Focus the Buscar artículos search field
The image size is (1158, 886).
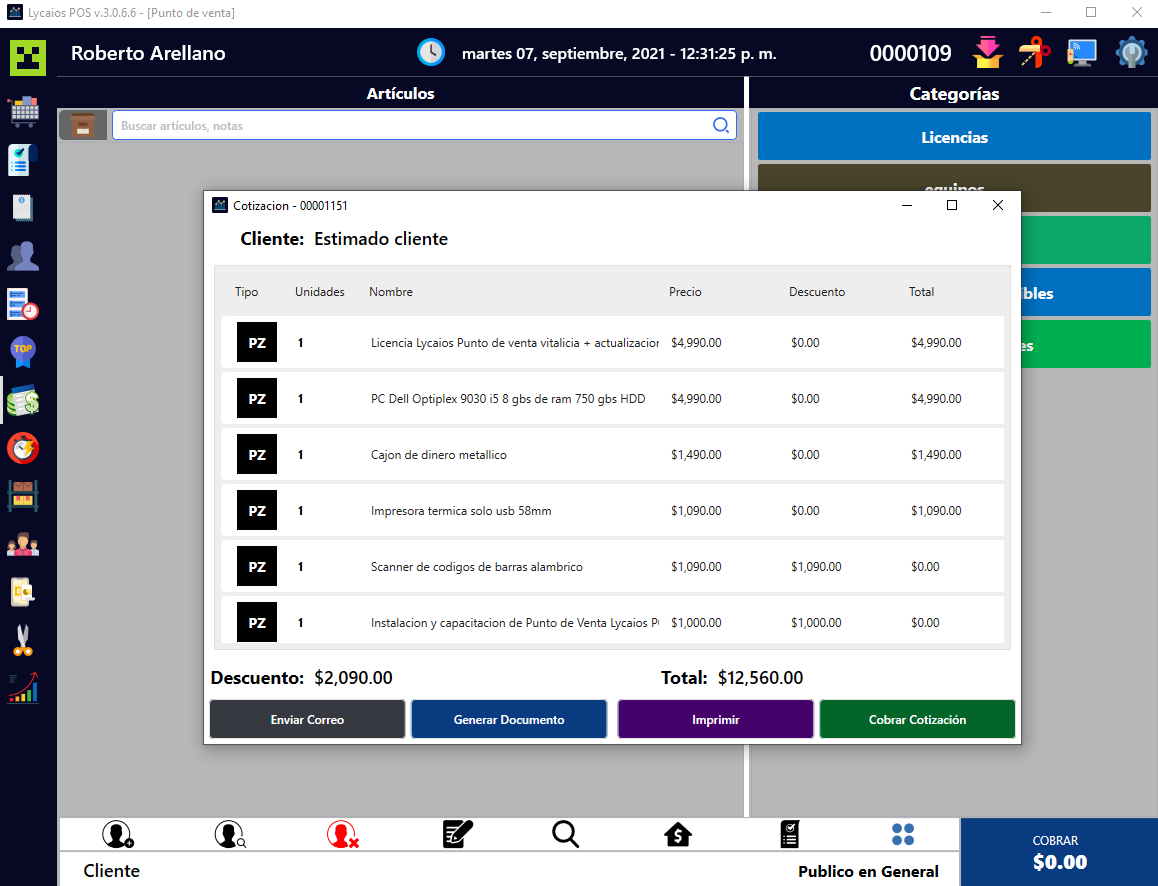pos(410,126)
